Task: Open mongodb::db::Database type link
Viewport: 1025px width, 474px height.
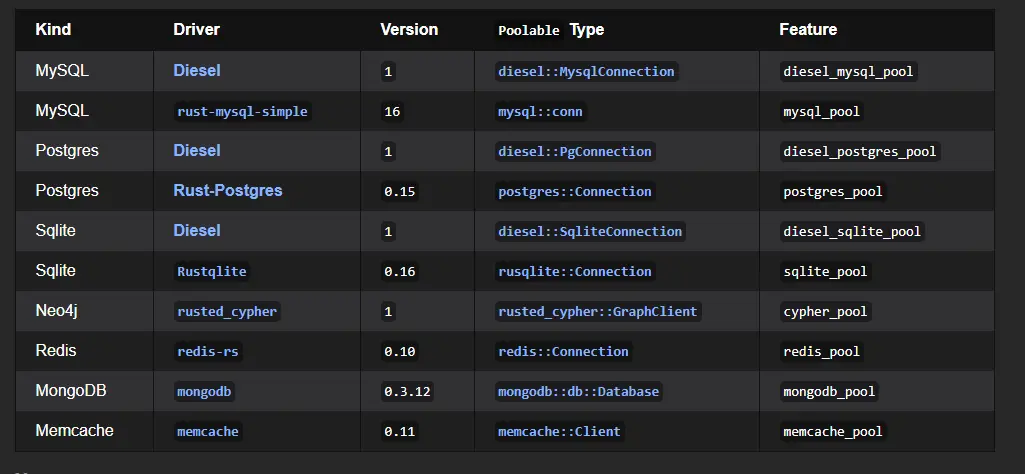Action: 579,392
